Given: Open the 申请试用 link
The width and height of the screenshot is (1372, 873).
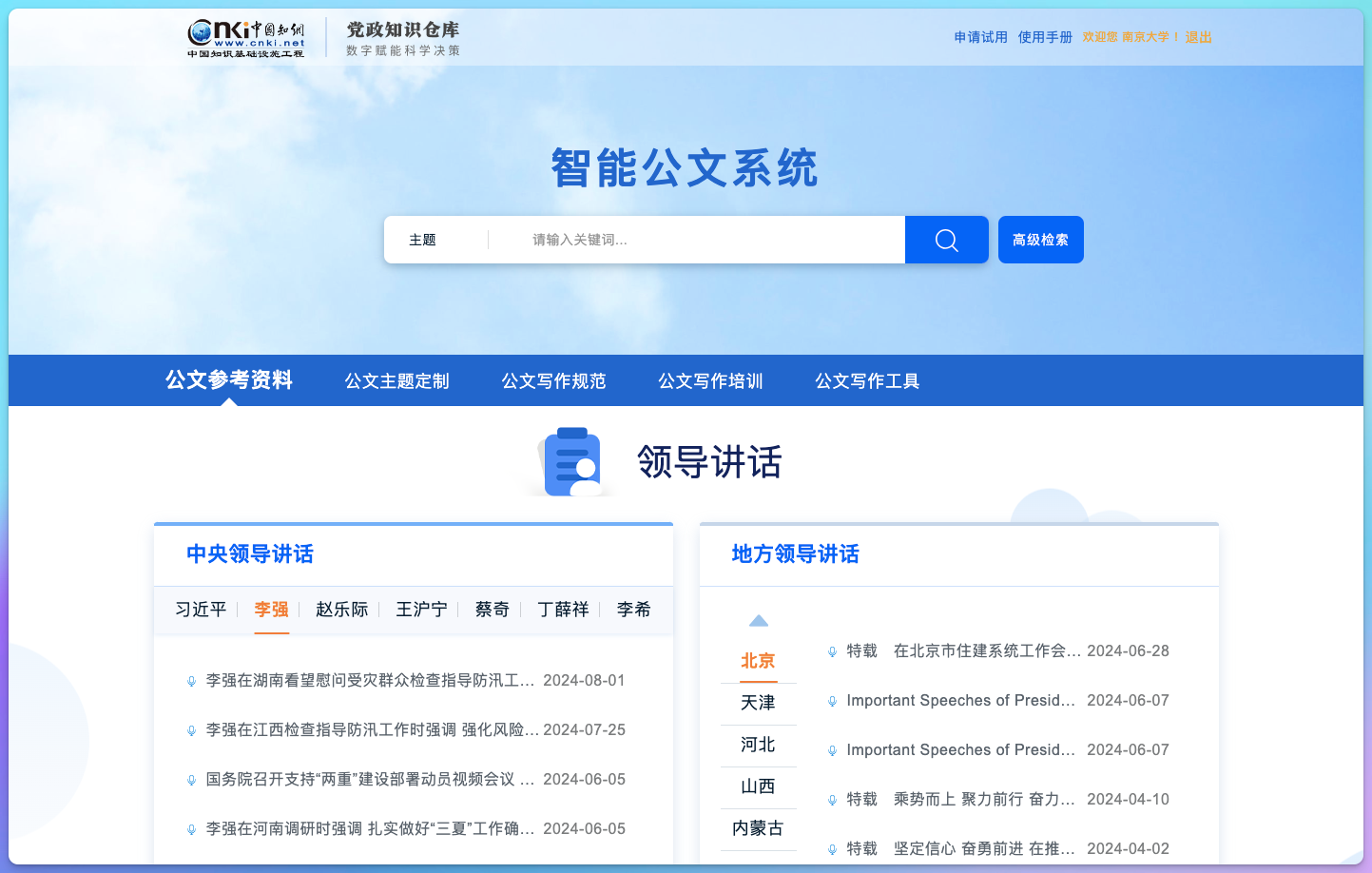Looking at the screenshot, I should pos(980,37).
